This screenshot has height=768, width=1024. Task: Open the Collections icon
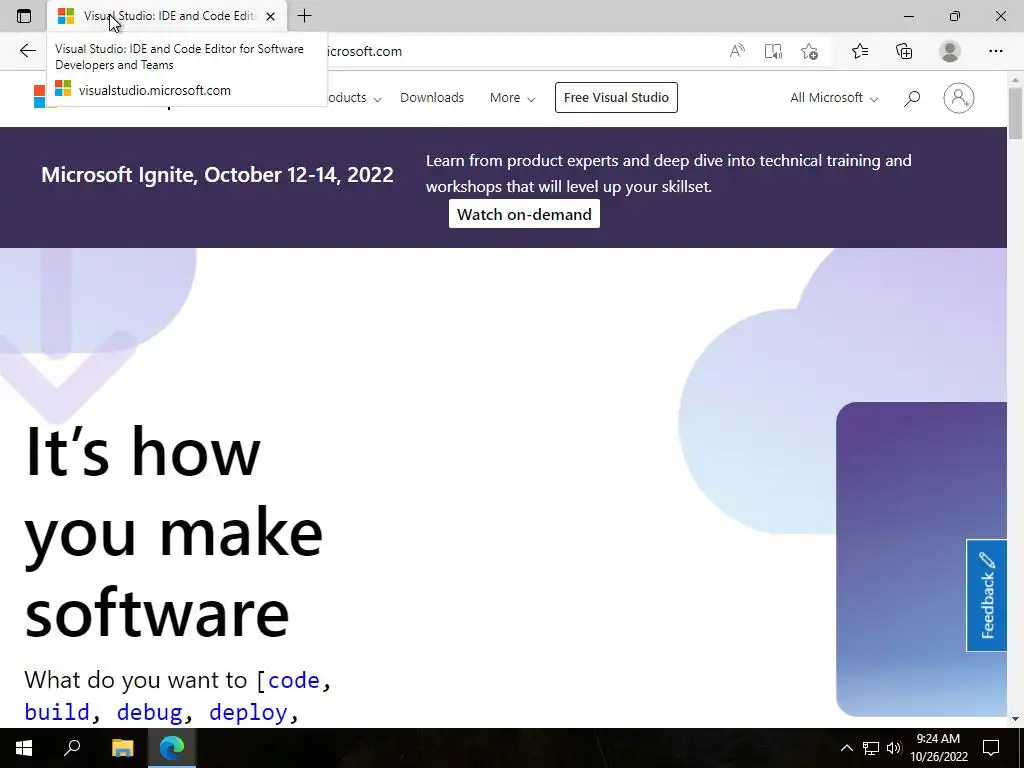[904, 51]
